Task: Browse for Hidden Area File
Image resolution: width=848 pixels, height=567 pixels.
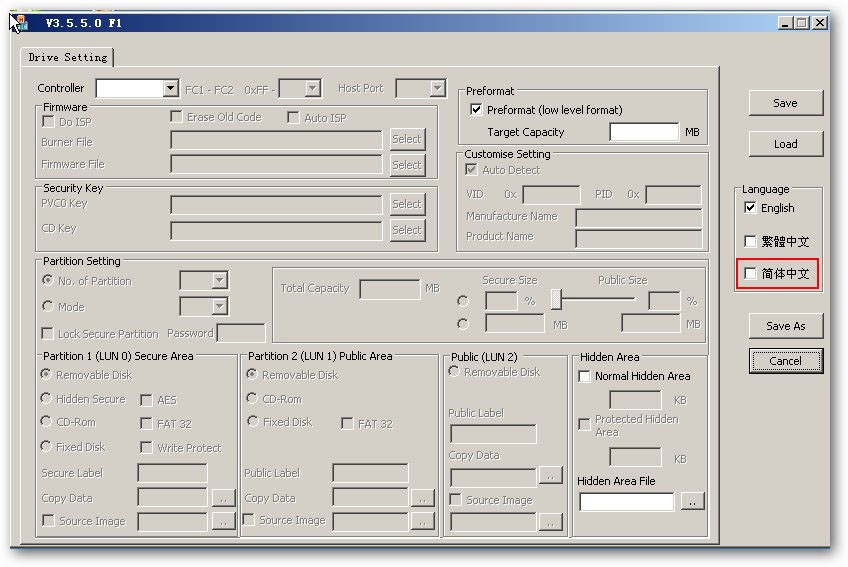Action: tap(692, 502)
